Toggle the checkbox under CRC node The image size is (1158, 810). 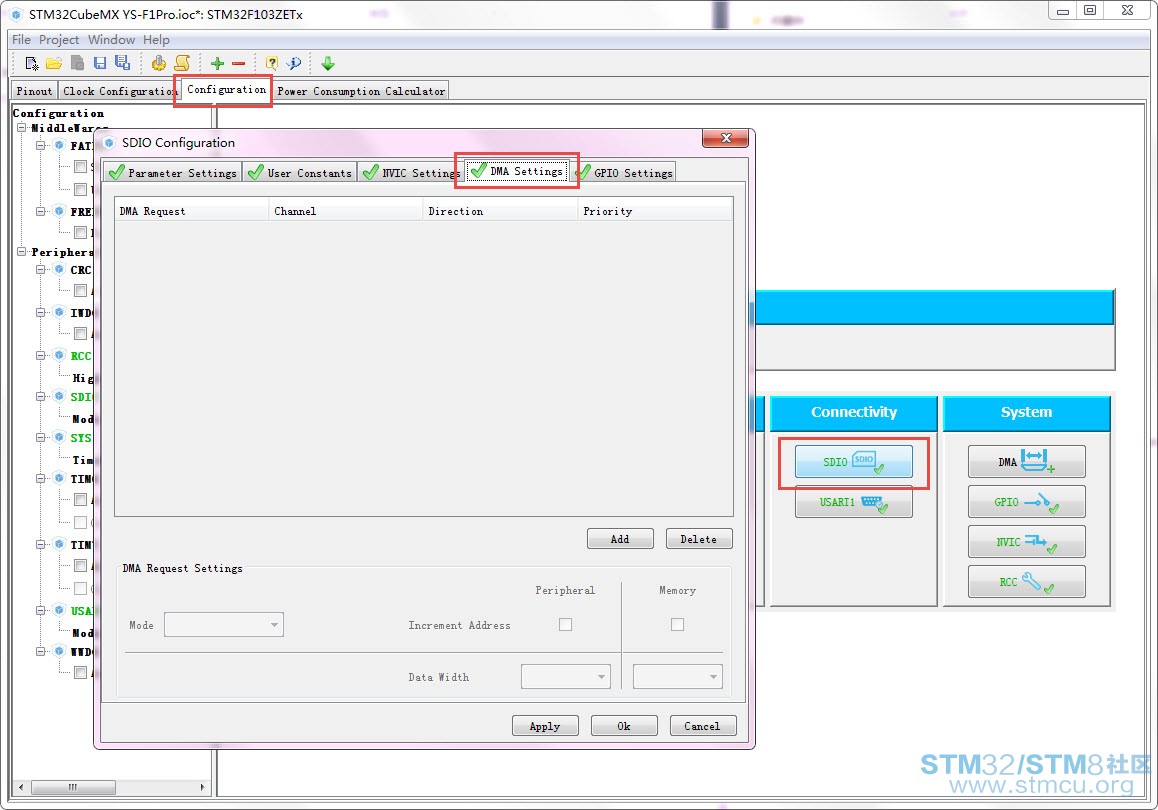click(80, 290)
